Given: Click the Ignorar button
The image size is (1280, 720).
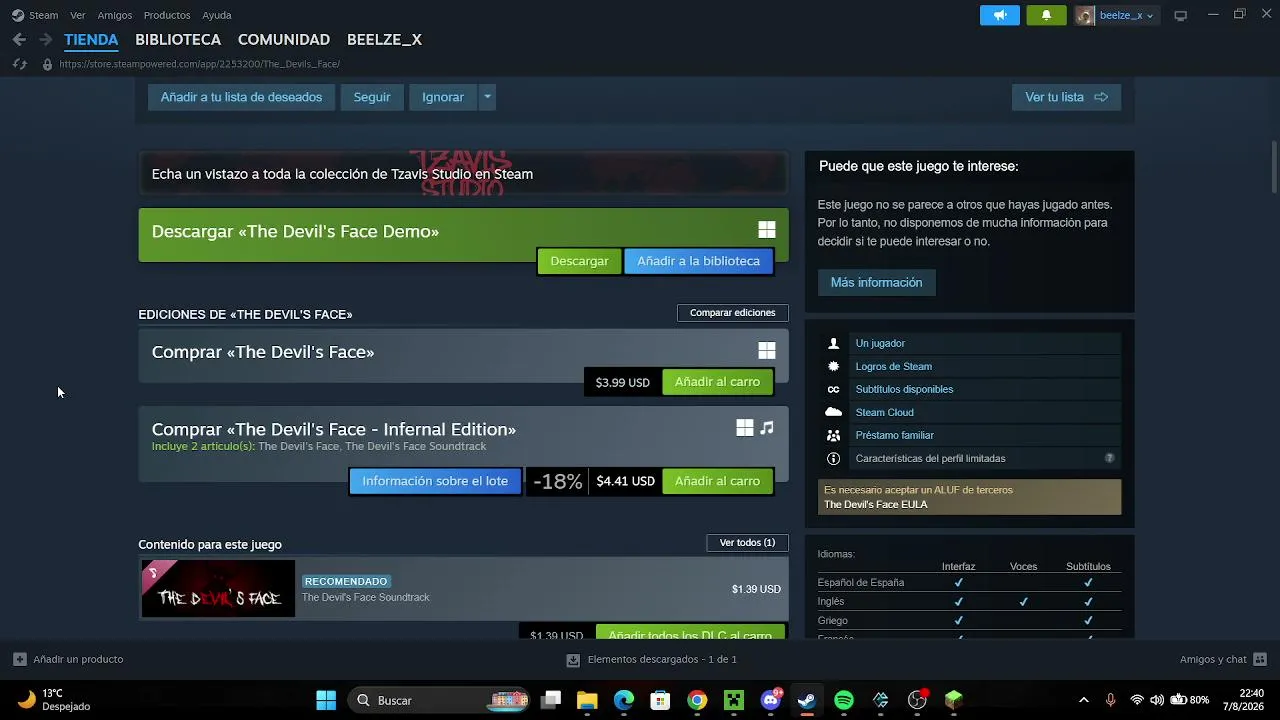Looking at the screenshot, I should click(443, 97).
